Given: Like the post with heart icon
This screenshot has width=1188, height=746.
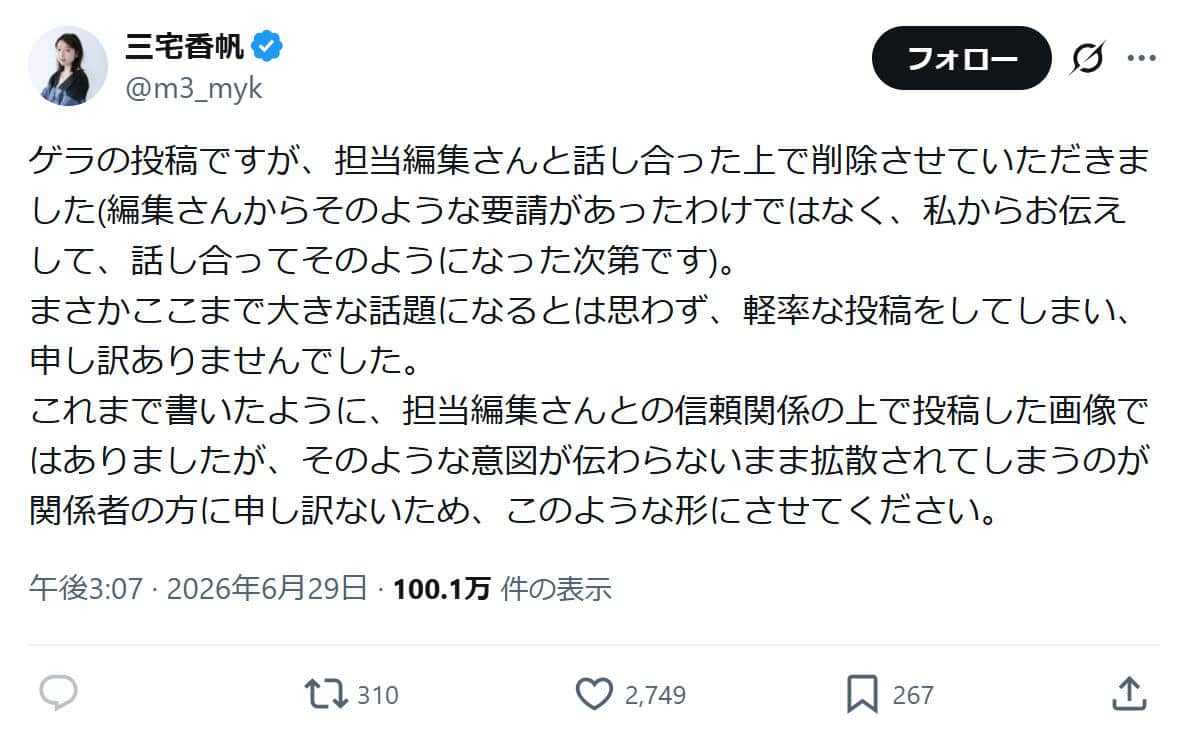Looking at the screenshot, I should [594, 694].
